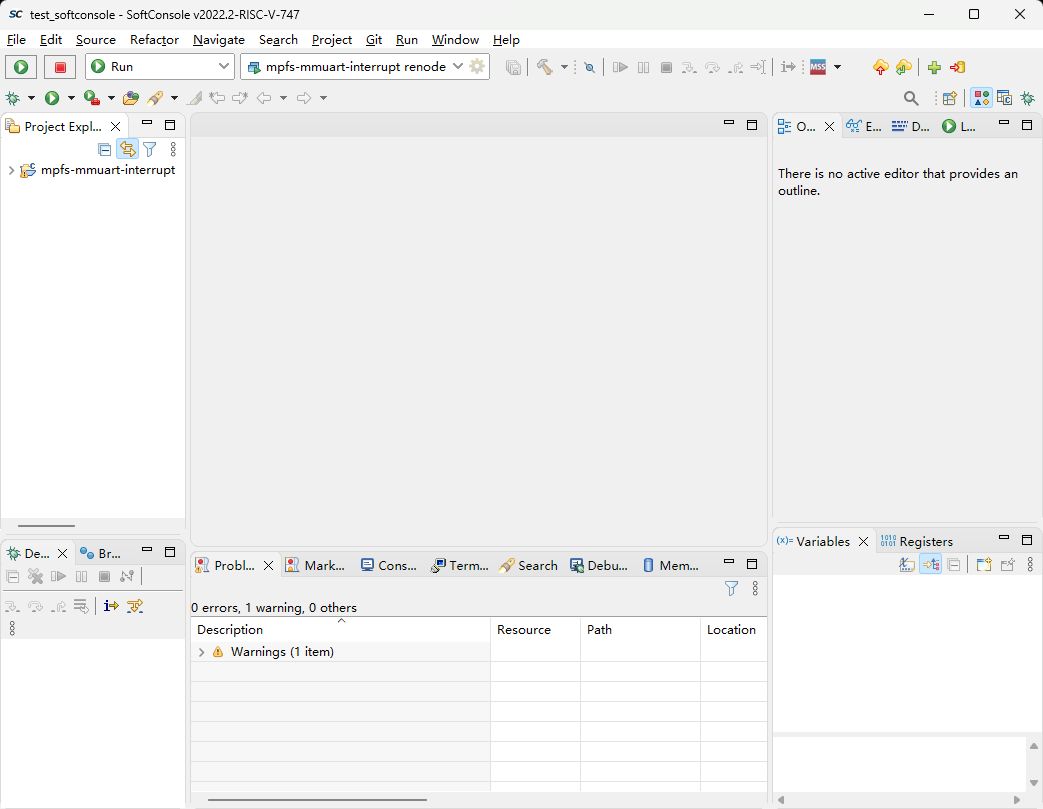The height and width of the screenshot is (809, 1043).
Task: Open the Project menu
Action: click(331, 39)
